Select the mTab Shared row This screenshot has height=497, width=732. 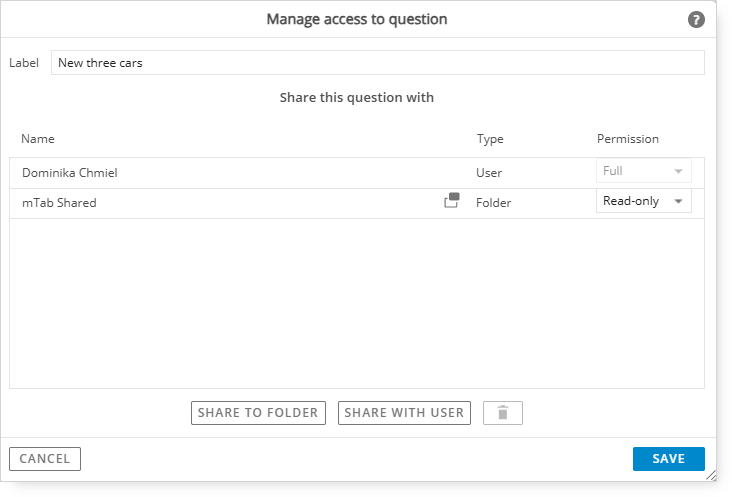(357, 203)
